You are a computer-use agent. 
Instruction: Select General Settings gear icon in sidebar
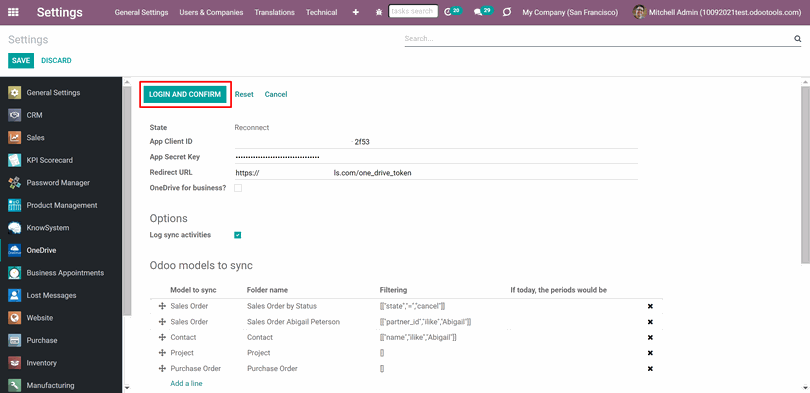click(14, 93)
